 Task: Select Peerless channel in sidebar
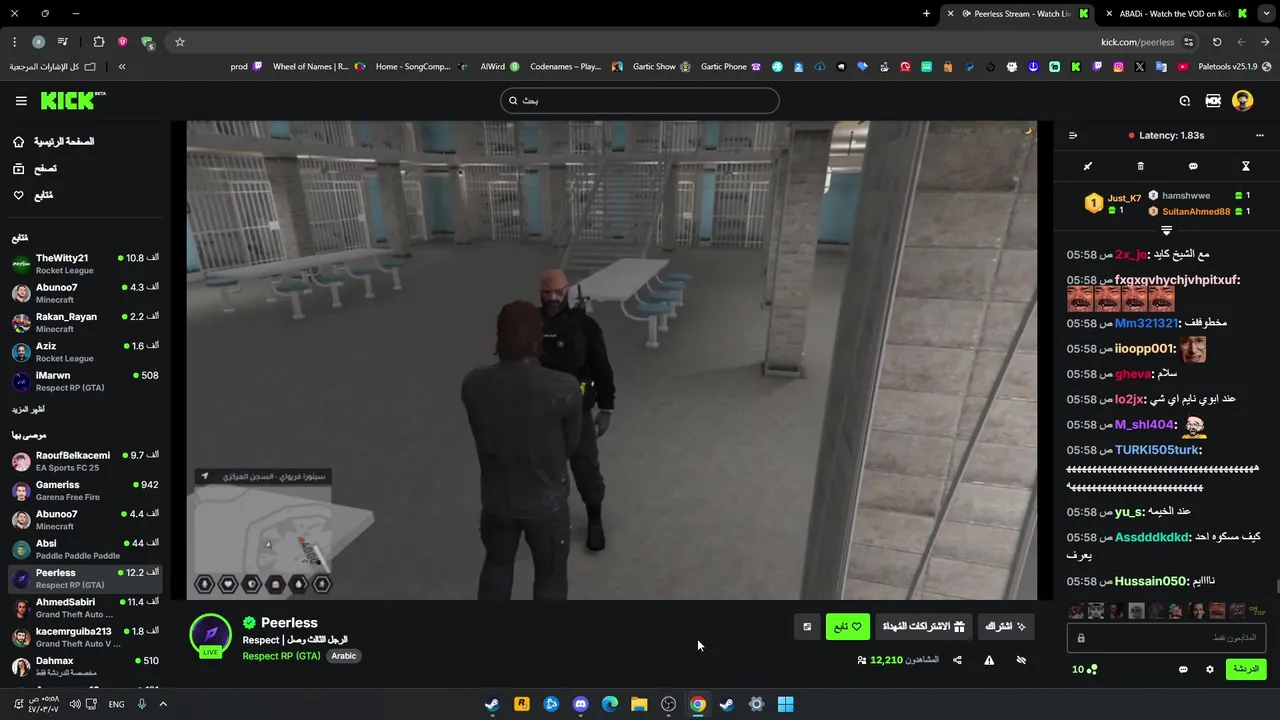(85, 578)
